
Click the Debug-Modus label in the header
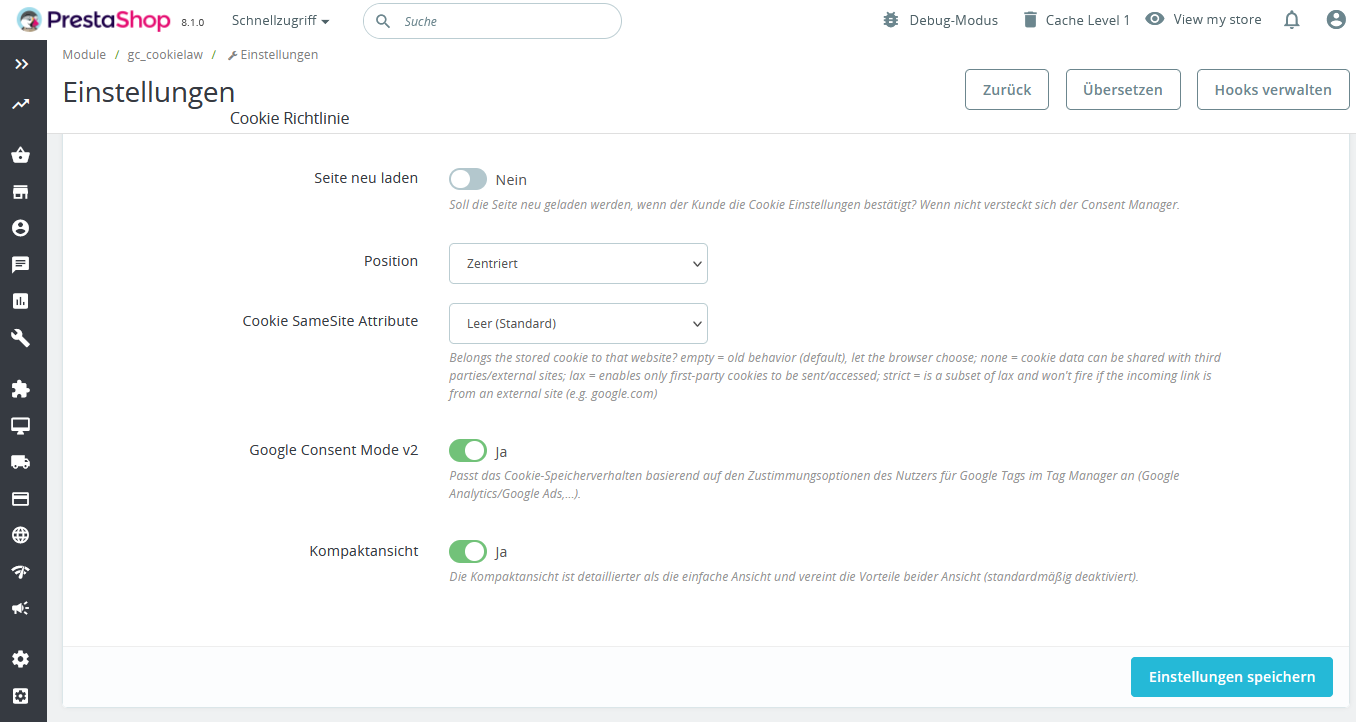pos(954,20)
